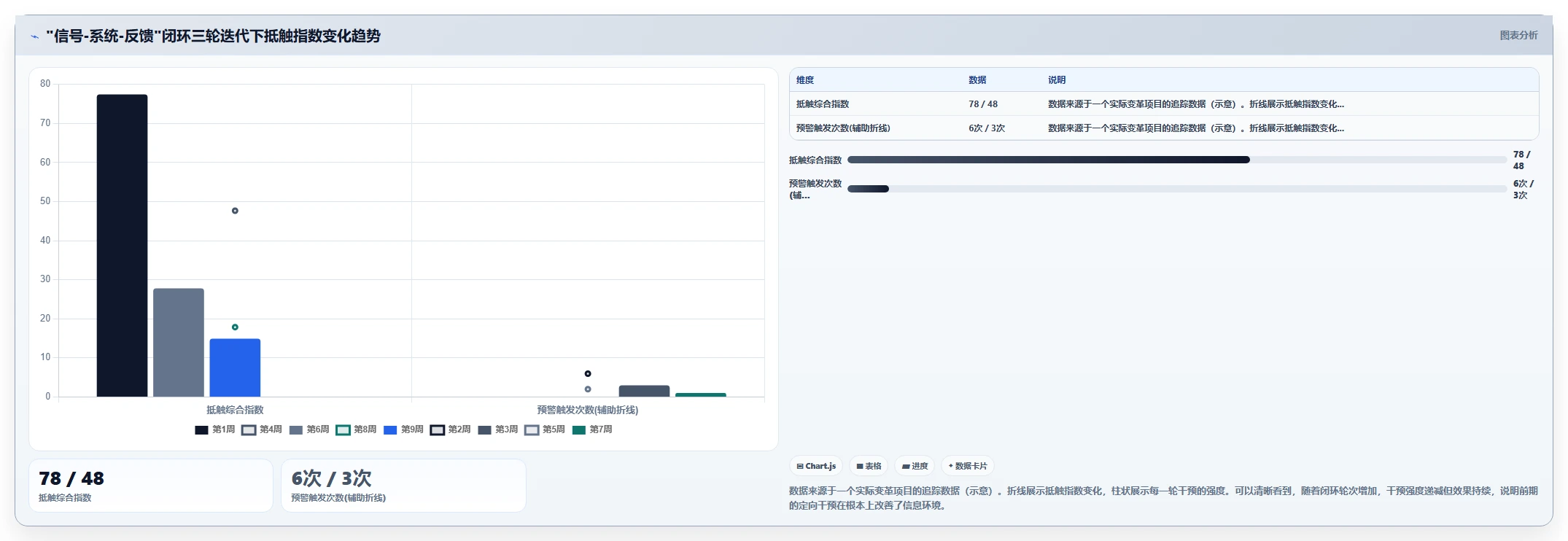
Task: Select the 抵触综合指数 table row
Action: click(1164, 104)
